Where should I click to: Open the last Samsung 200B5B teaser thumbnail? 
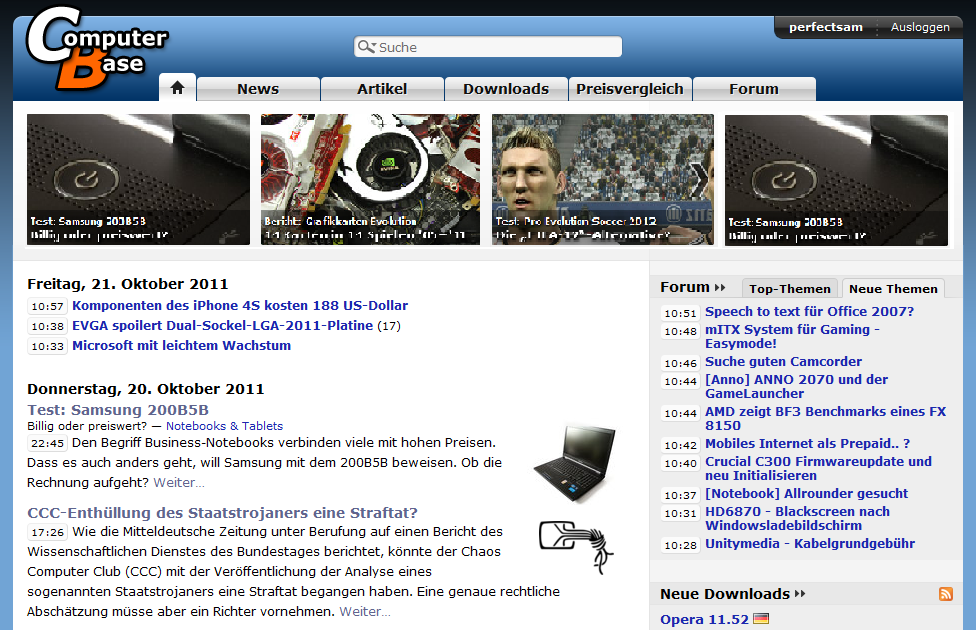tap(836, 180)
